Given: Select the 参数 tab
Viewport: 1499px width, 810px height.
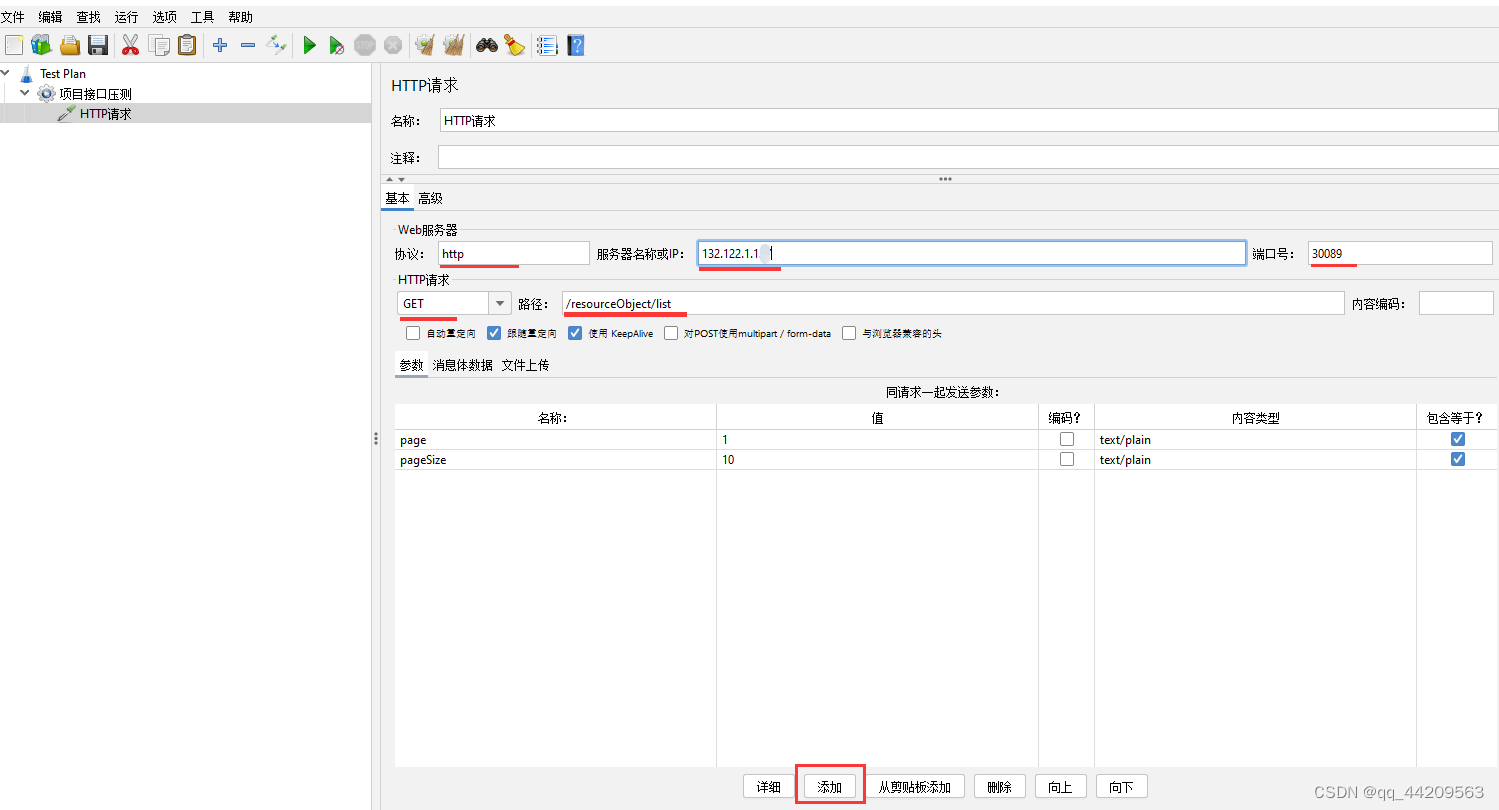Looking at the screenshot, I should click(x=412, y=365).
